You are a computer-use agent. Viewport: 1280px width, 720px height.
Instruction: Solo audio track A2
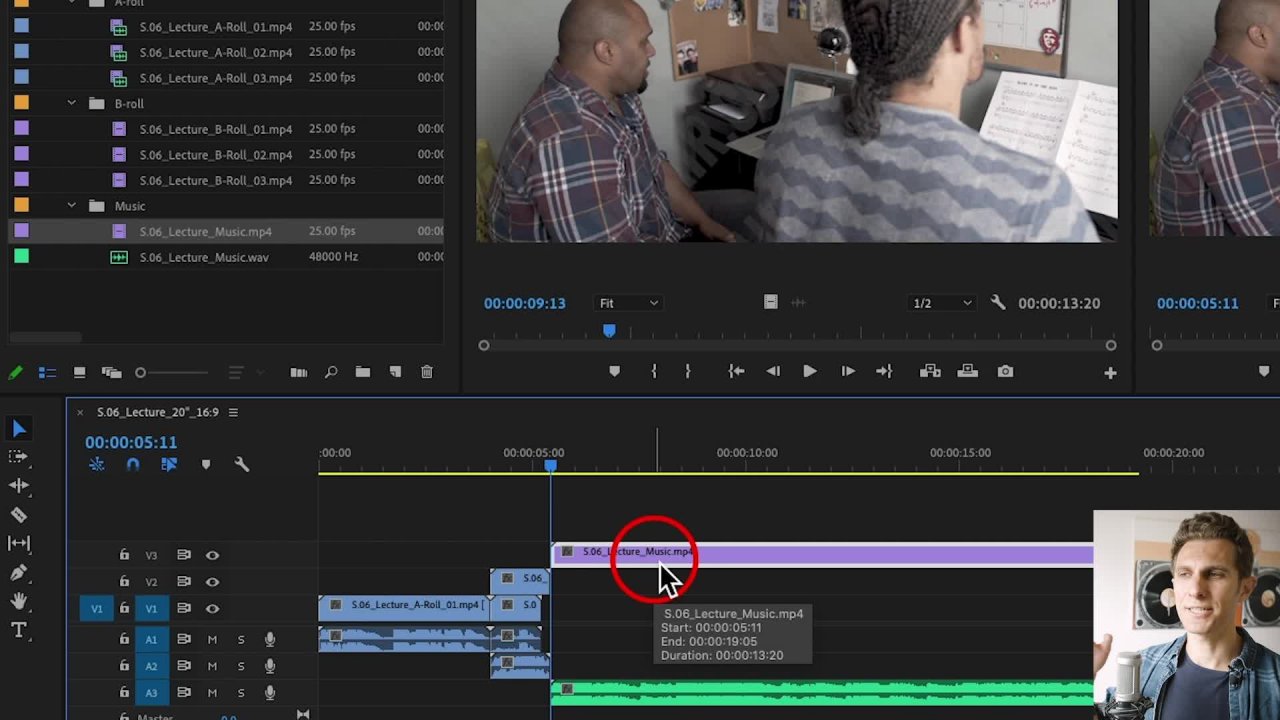click(240, 666)
